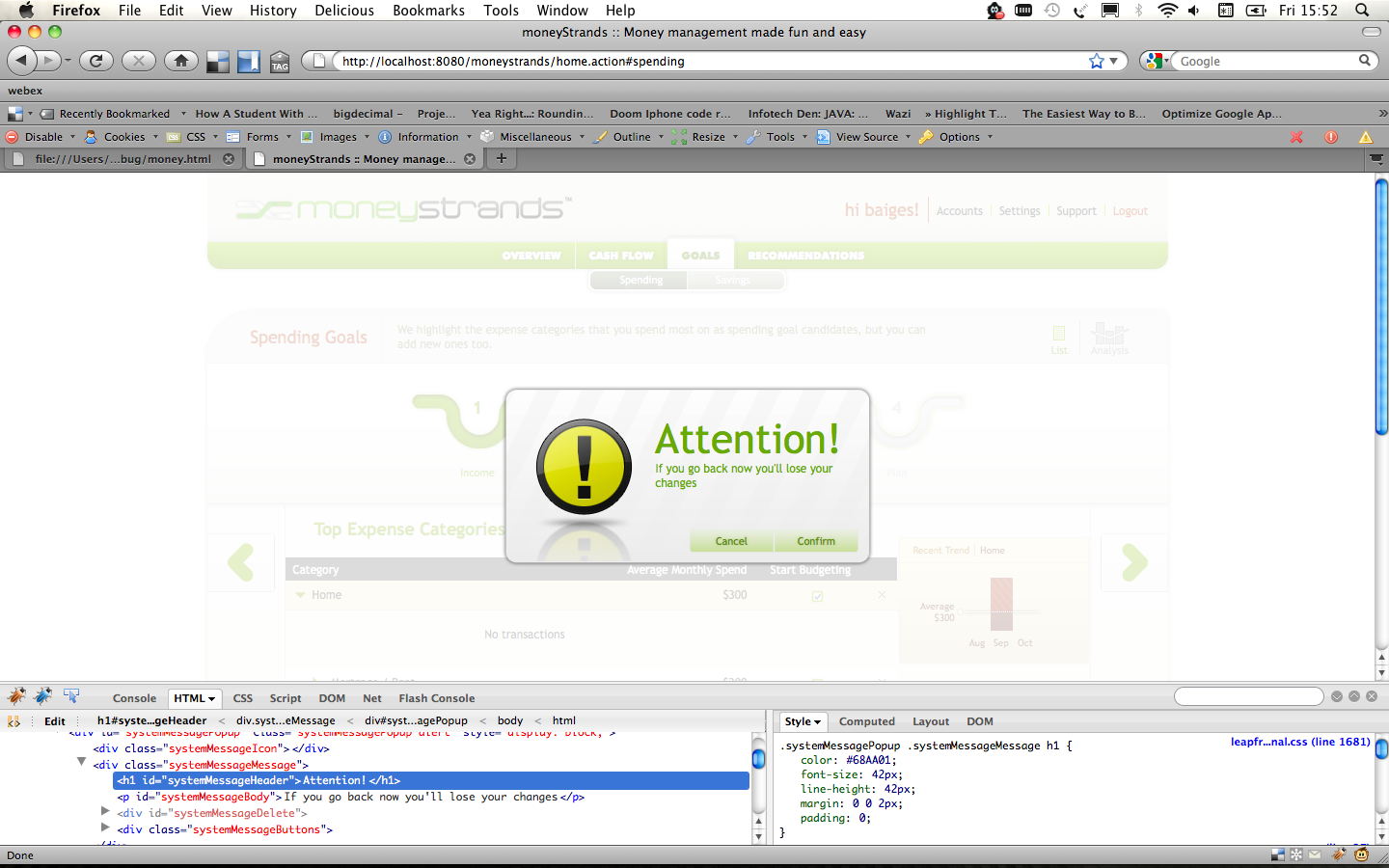
Task: Toggle the Start Budgeting checkbox for Home
Action: click(817, 596)
